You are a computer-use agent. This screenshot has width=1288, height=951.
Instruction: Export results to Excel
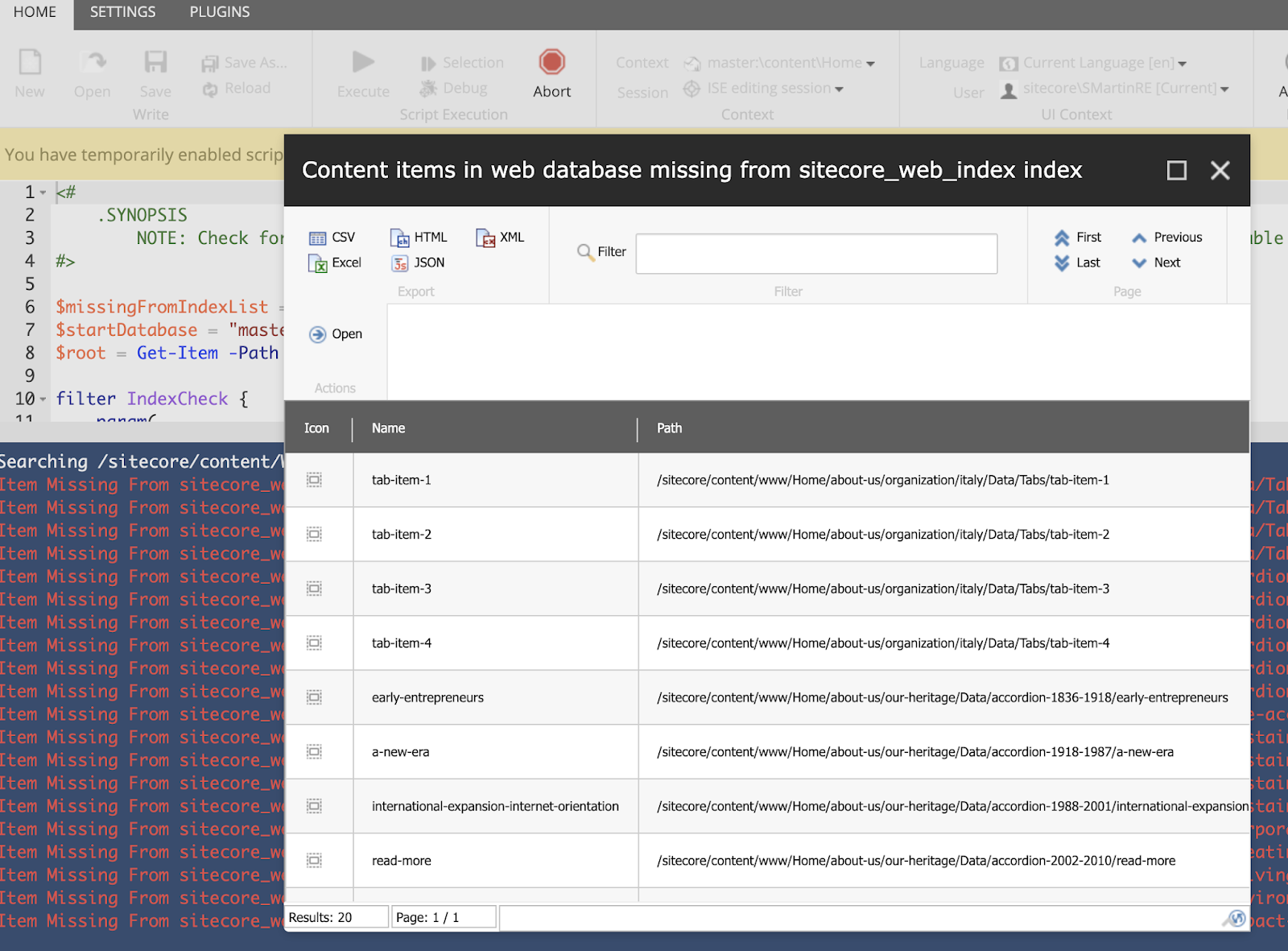[x=335, y=263]
